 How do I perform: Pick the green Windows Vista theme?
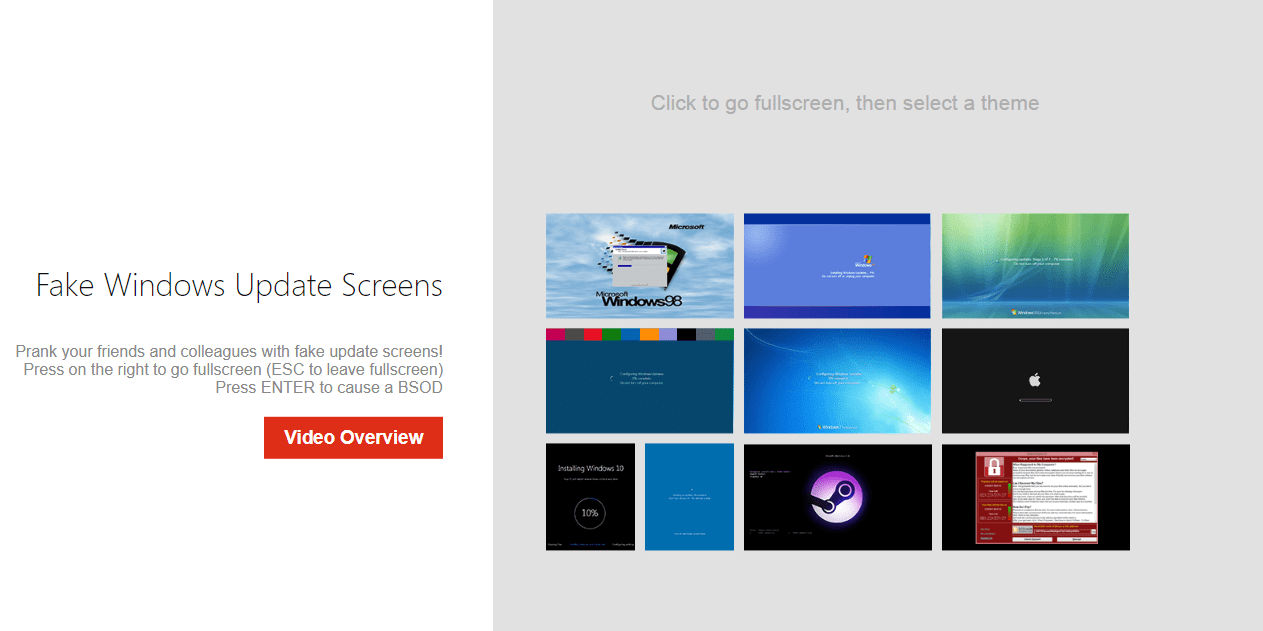click(x=1035, y=266)
